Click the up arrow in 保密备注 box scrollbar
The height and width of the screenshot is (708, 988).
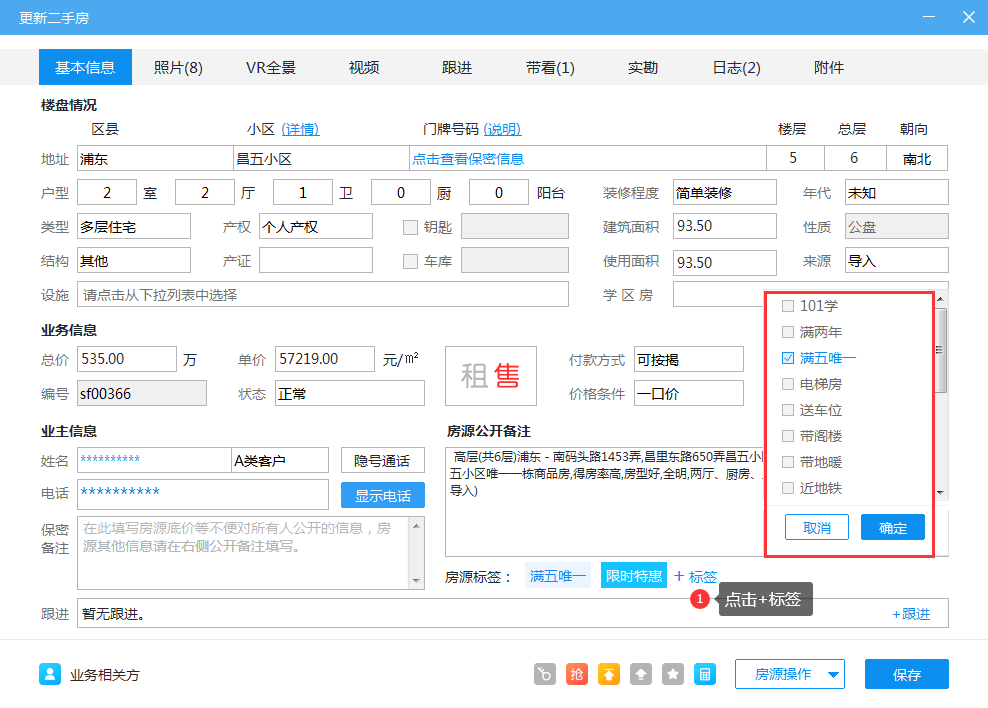[x=416, y=525]
